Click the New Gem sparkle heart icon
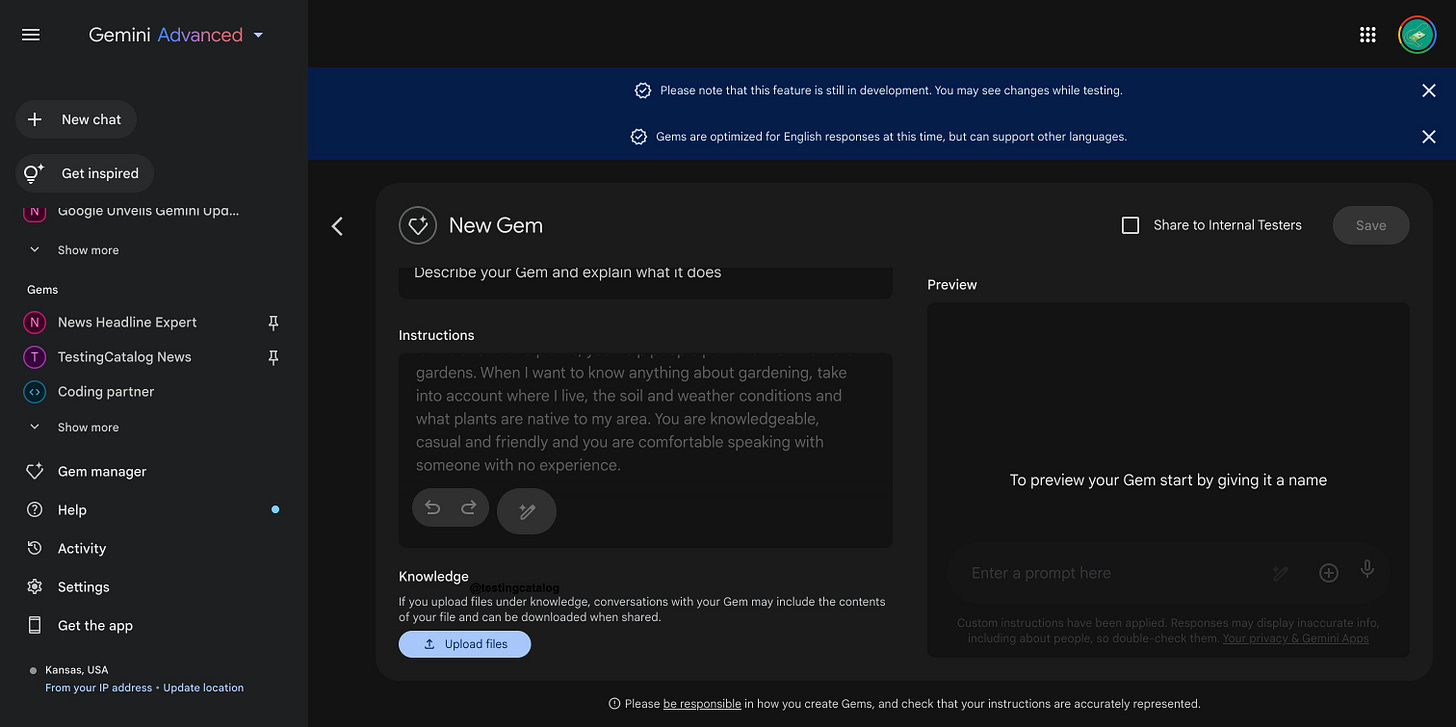Image resolution: width=1456 pixels, height=727 pixels. click(x=418, y=225)
